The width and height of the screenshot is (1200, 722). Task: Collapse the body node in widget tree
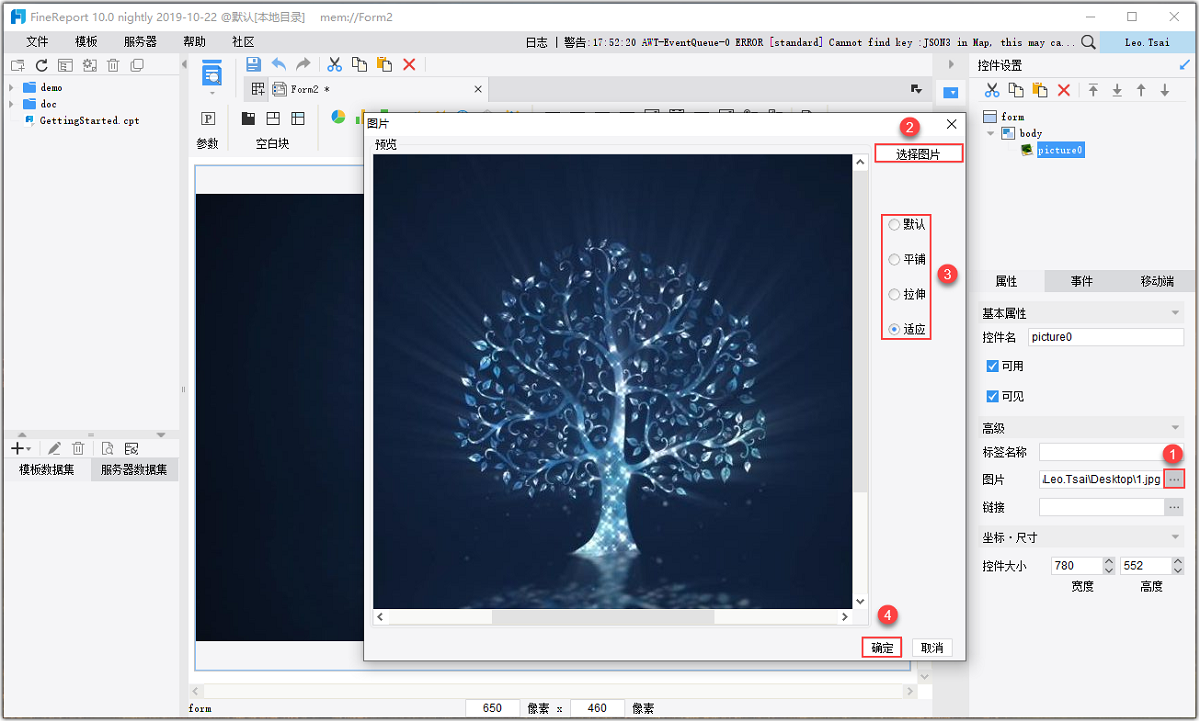click(x=991, y=133)
